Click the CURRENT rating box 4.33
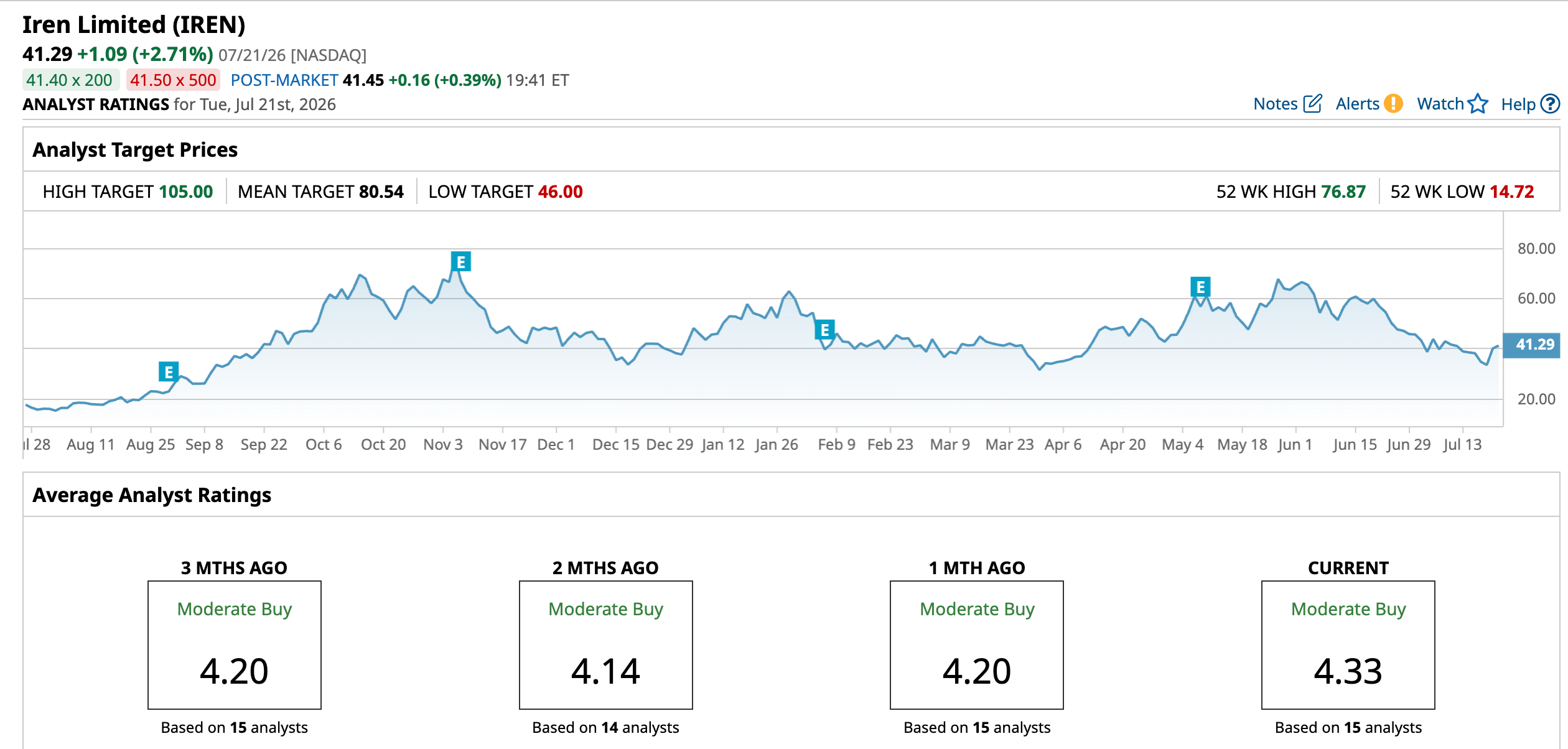Image resolution: width=1568 pixels, height=749 pixels. pyautogui.click(x=1348, y=645)
